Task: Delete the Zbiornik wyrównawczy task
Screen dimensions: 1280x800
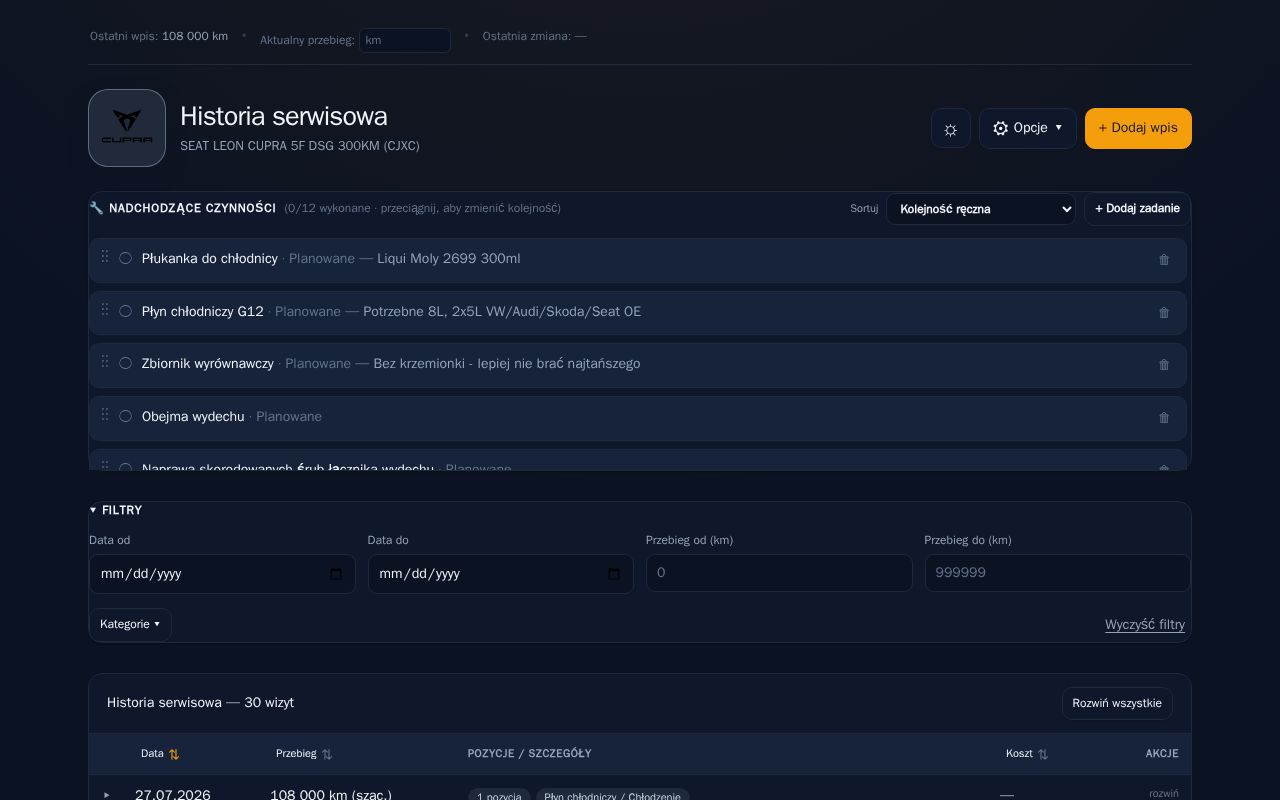Action: 1164,365
